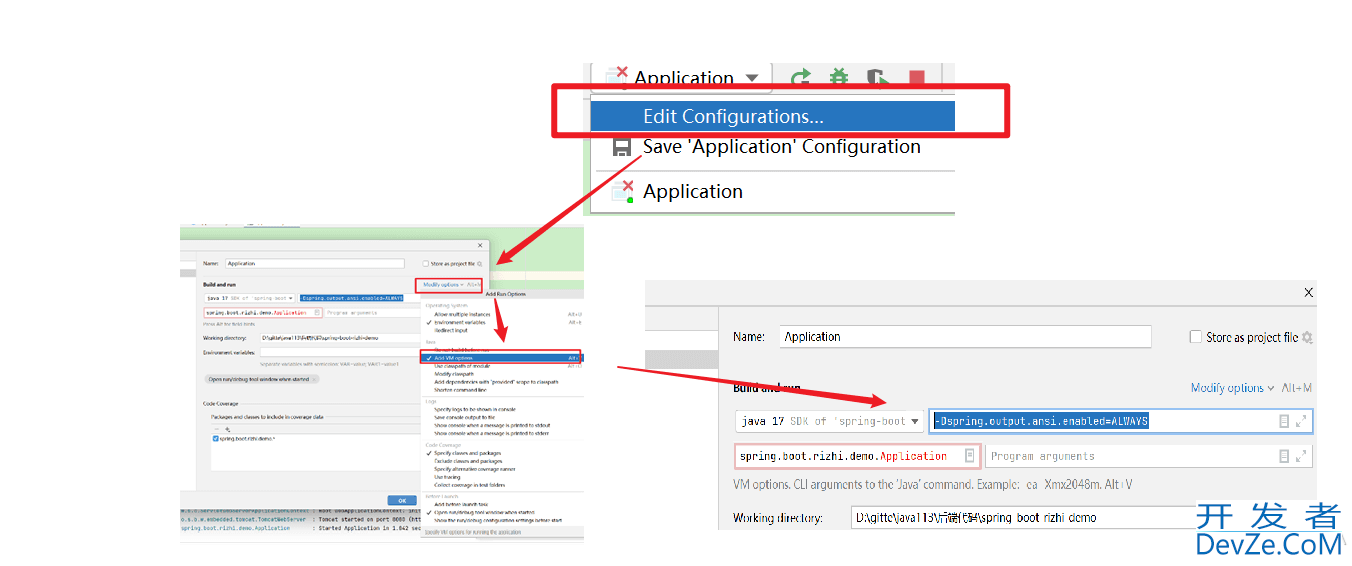This screenshot has height=566, width=1352.
Task: Click the red Stop square icon
Action: (916, 78)
